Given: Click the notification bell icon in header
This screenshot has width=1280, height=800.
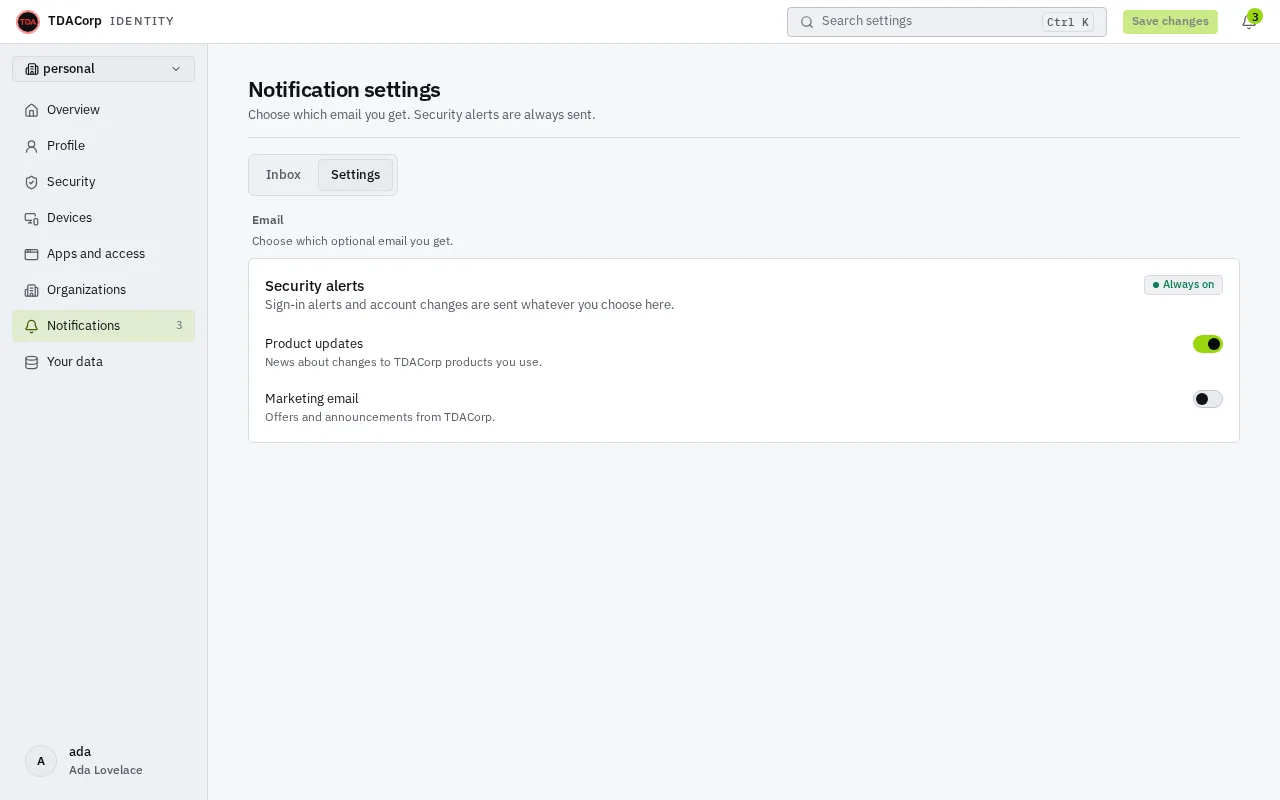Looking at the screenshot, I should 1249,22.
